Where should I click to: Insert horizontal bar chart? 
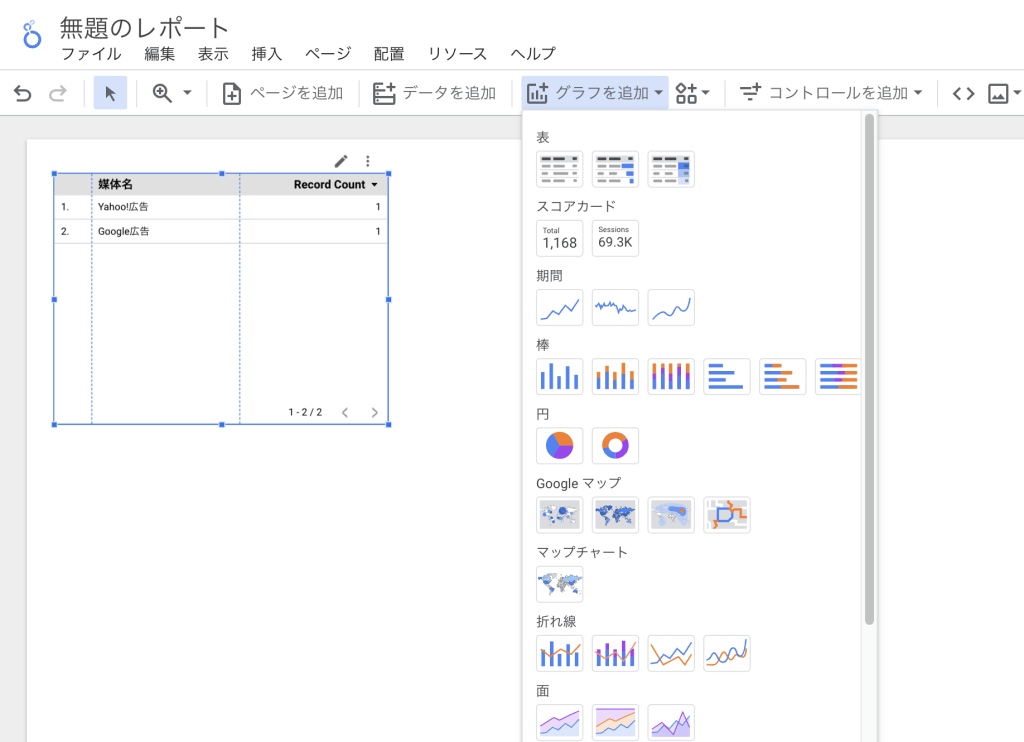(x=727, y=377)
